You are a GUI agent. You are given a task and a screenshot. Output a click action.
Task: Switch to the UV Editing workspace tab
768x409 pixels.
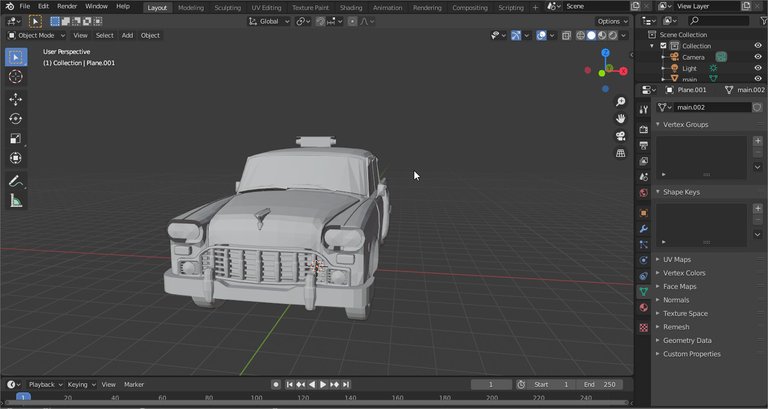266,7
